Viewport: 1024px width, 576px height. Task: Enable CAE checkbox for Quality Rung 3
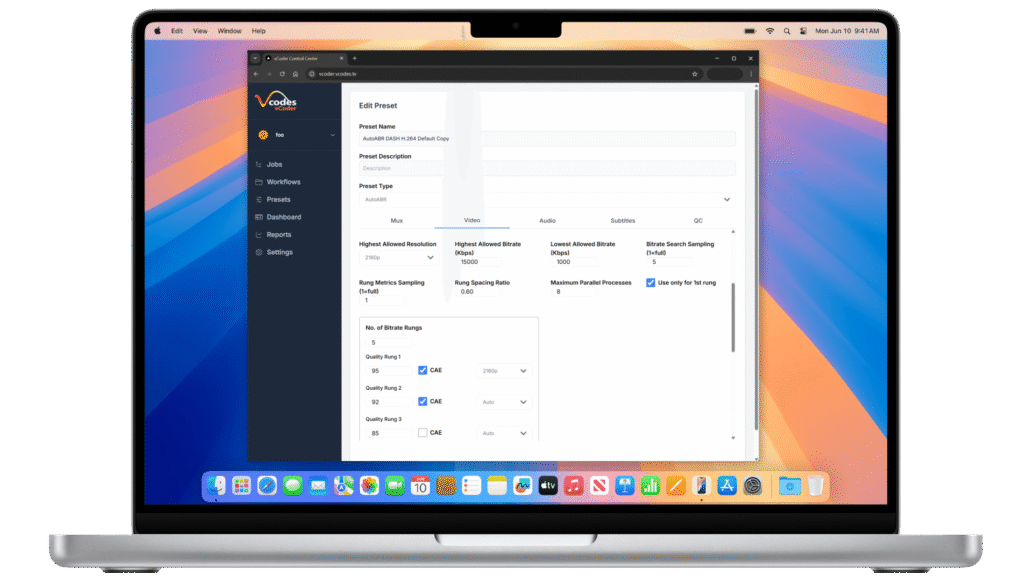tap(423, 433)
